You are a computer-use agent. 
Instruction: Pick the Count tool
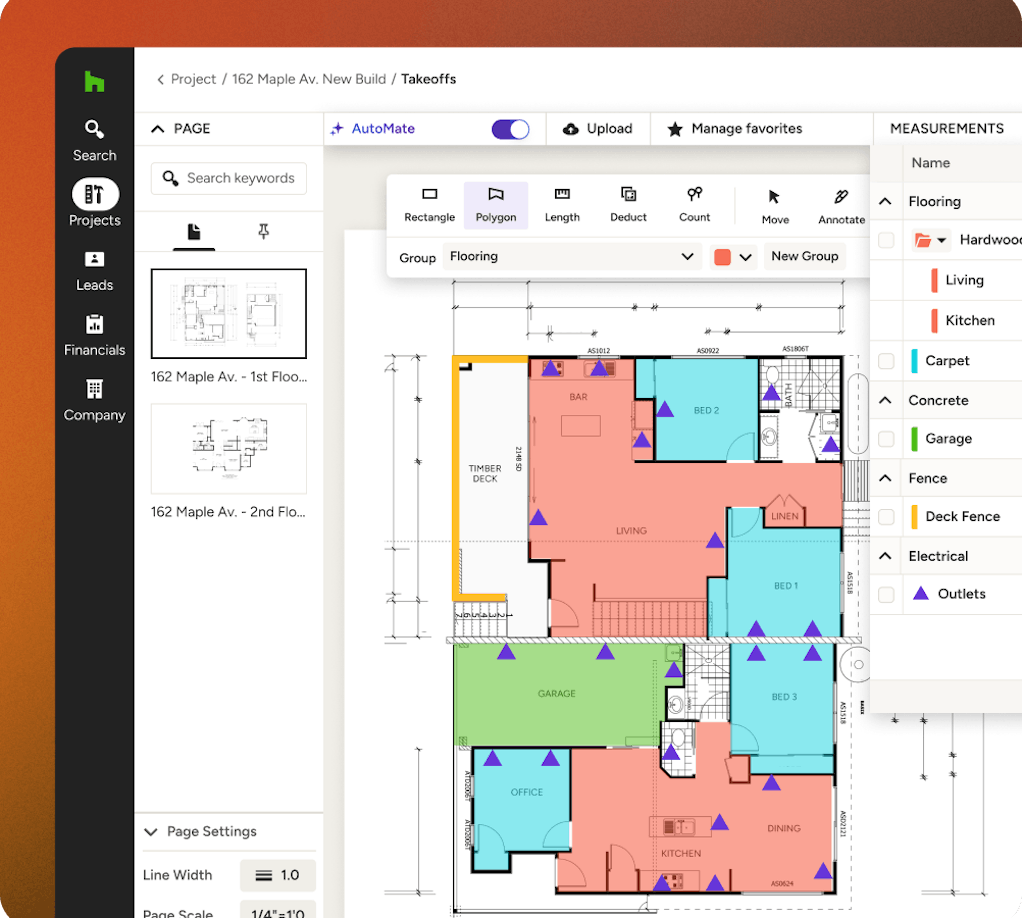click(694, 204)
